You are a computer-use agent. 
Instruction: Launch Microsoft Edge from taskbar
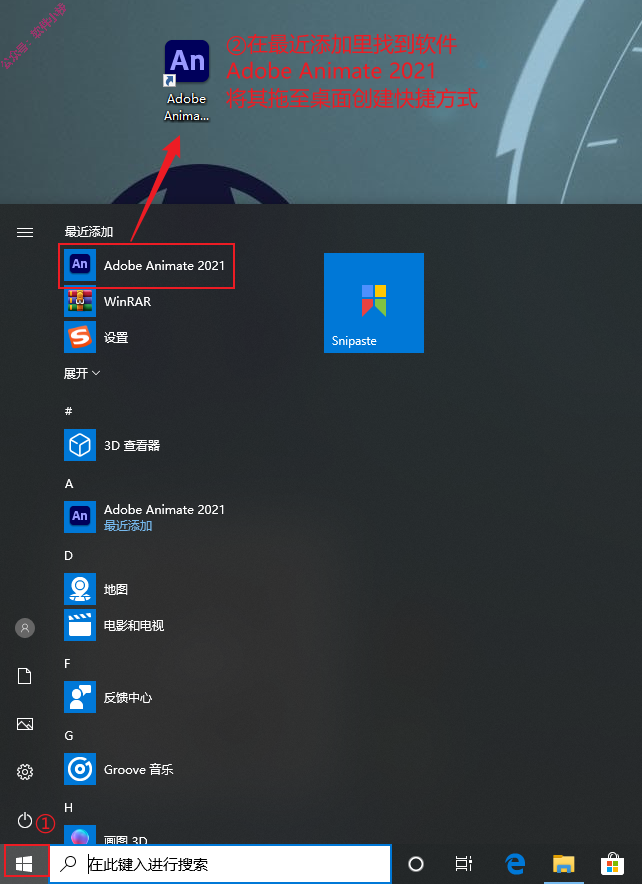515,863
